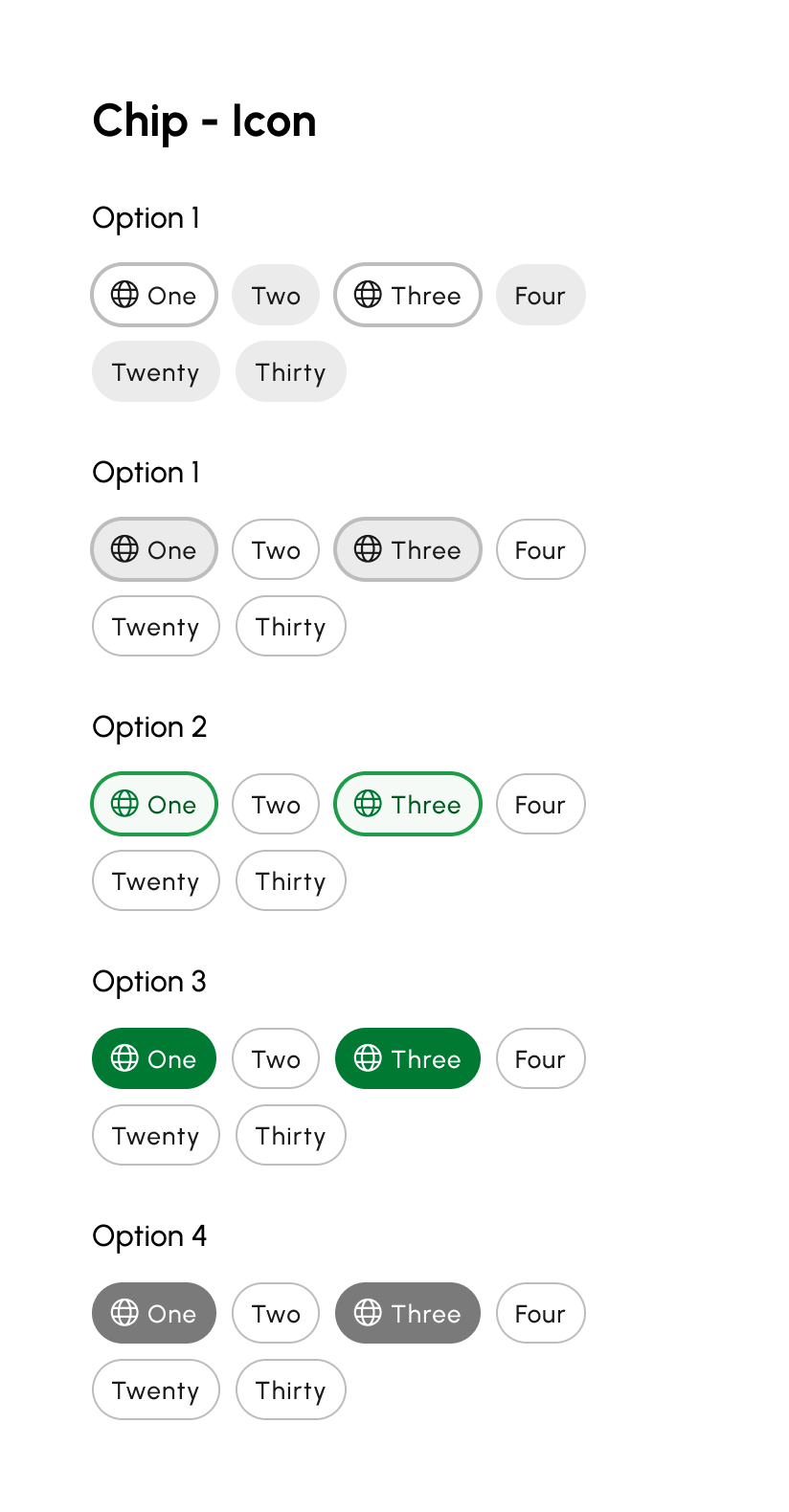
Task: Click the globe icon in Option 3's Three chip
Action: click(368, 1057)
